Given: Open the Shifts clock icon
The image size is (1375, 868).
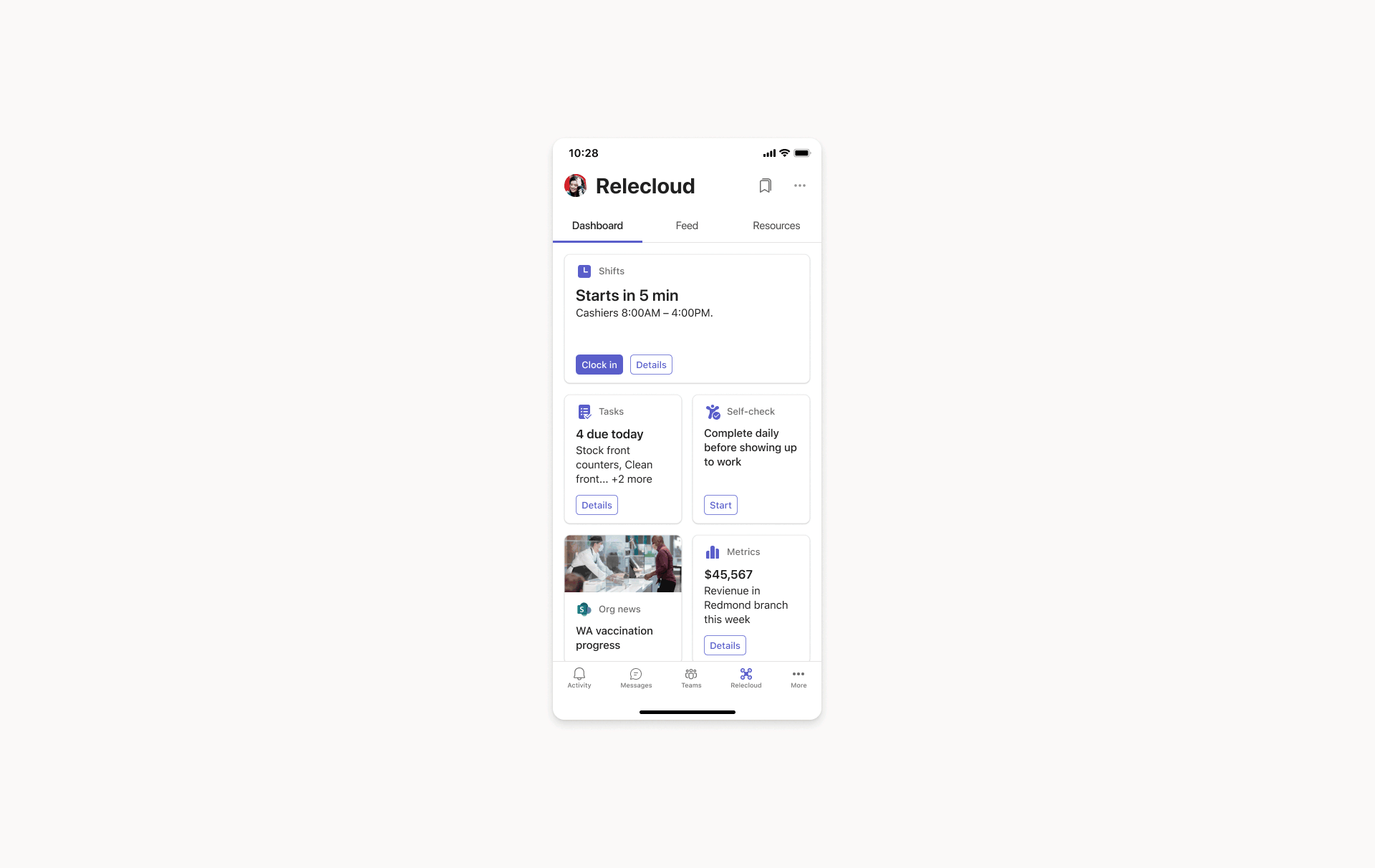Looking at the screenshot, I should [x=584, y=270].
